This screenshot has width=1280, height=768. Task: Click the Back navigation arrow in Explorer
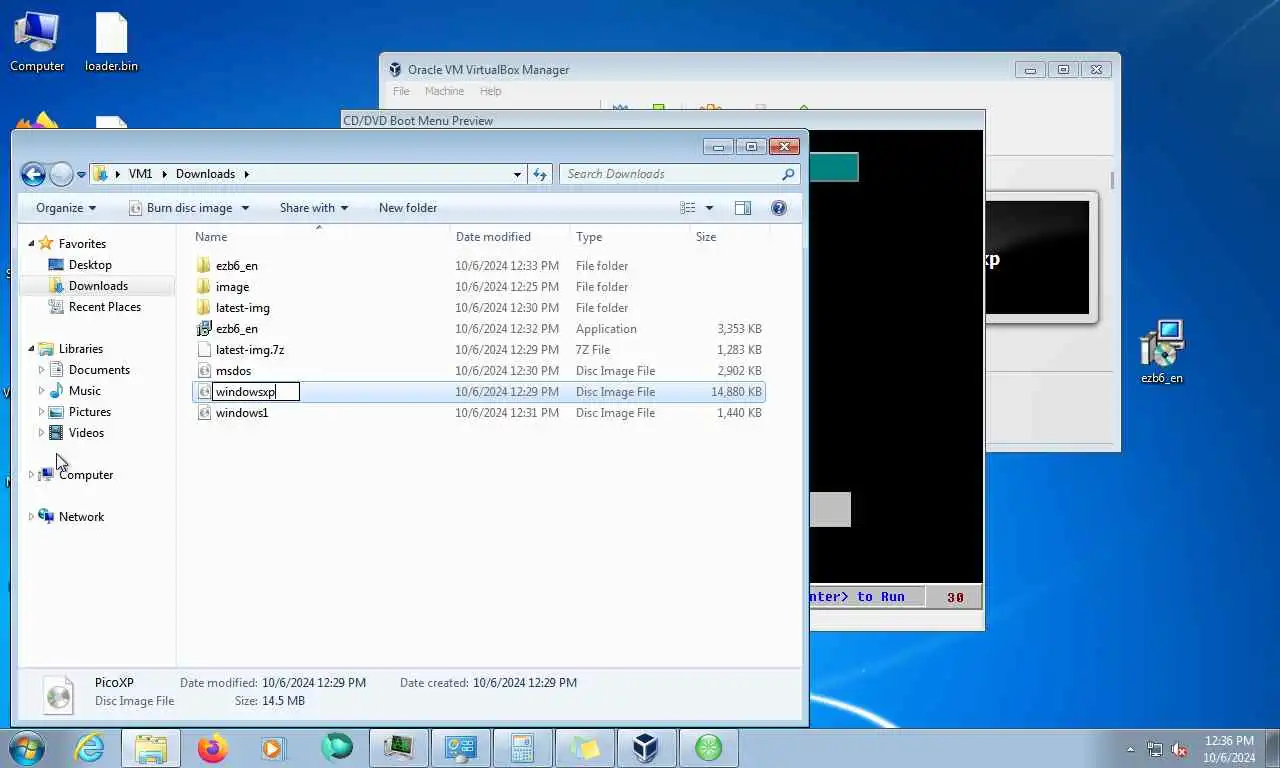33,174
